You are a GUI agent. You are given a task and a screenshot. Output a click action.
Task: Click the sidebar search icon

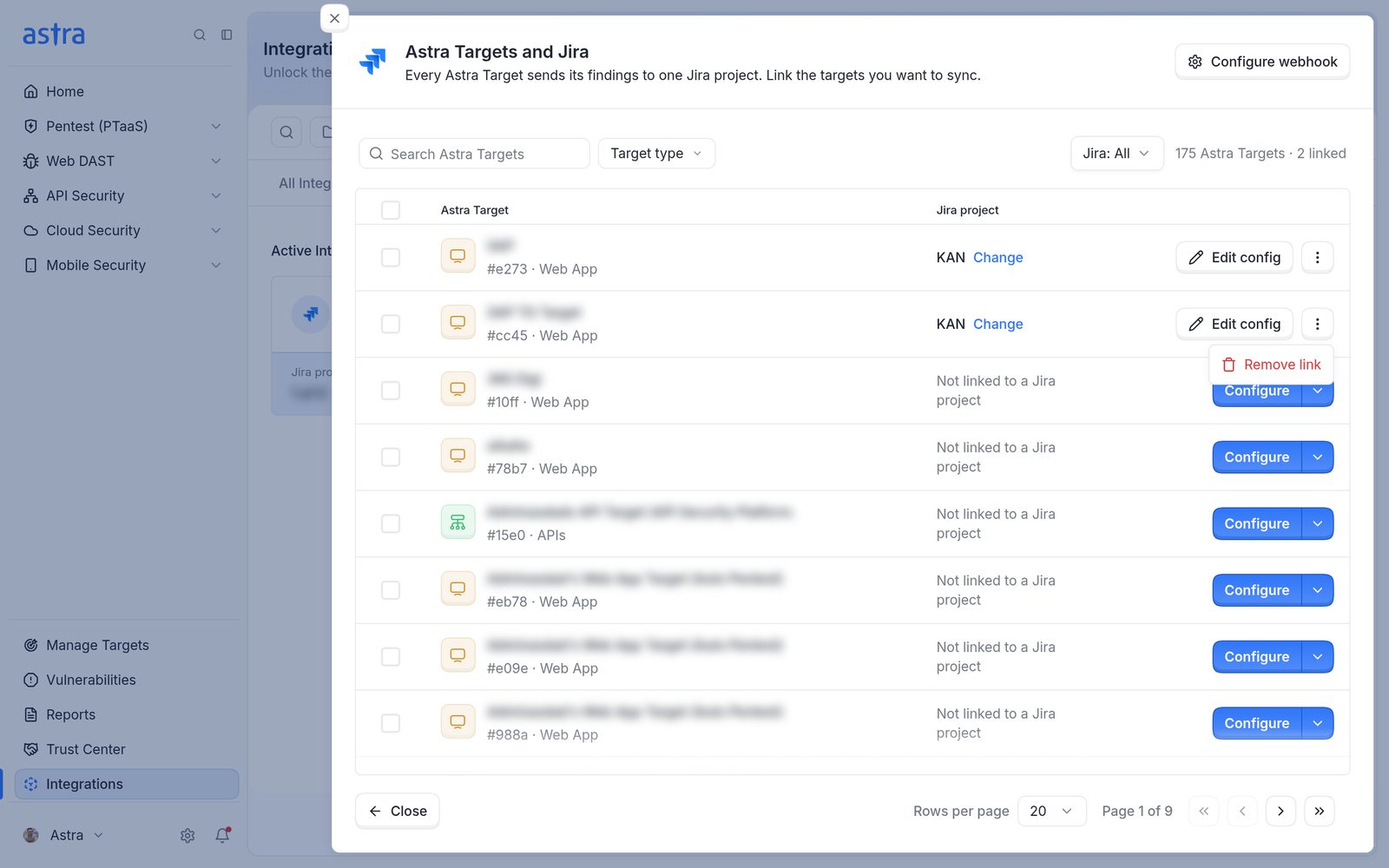click(200, 35)
